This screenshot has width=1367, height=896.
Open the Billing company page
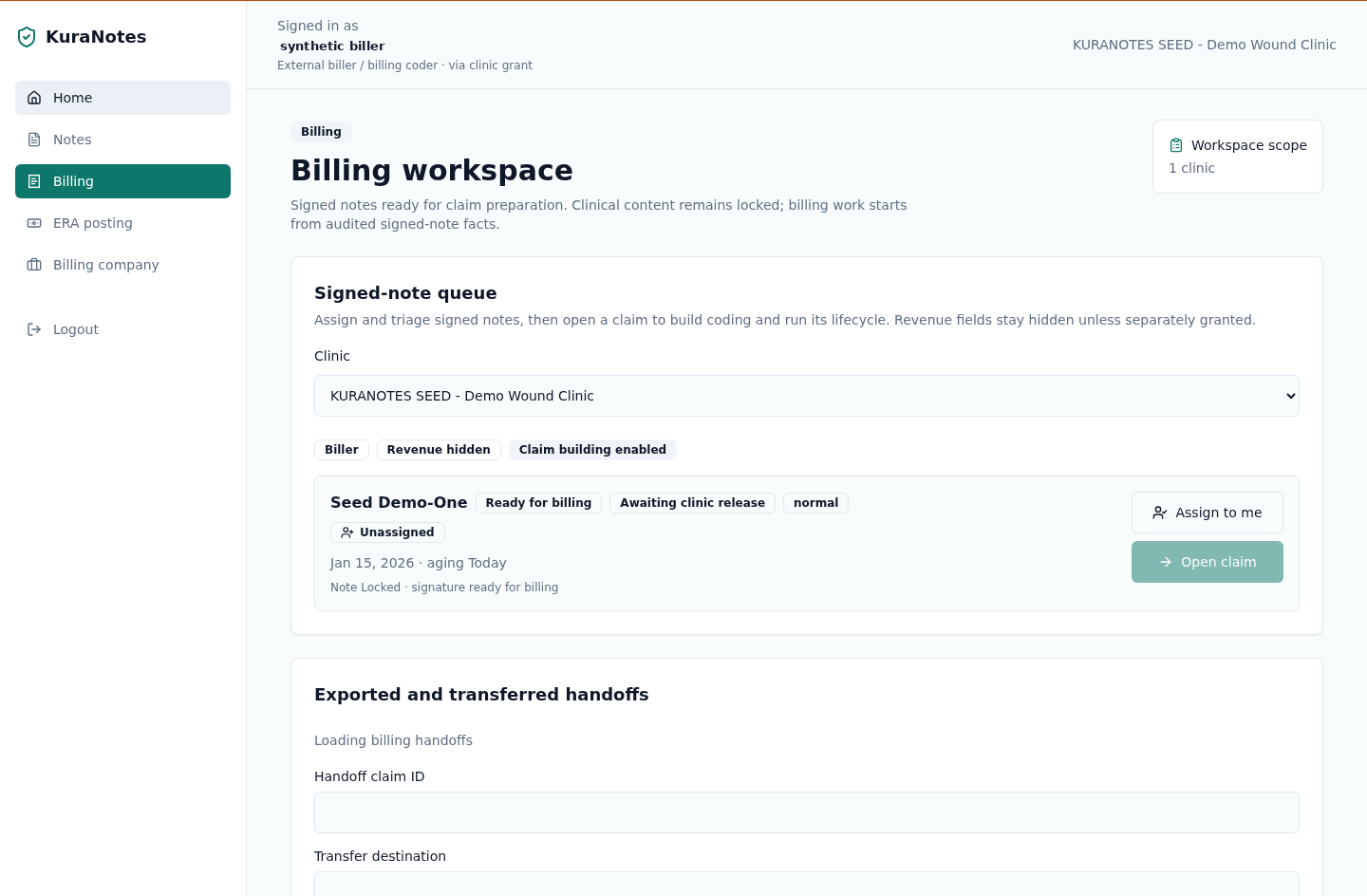point(122,265)
